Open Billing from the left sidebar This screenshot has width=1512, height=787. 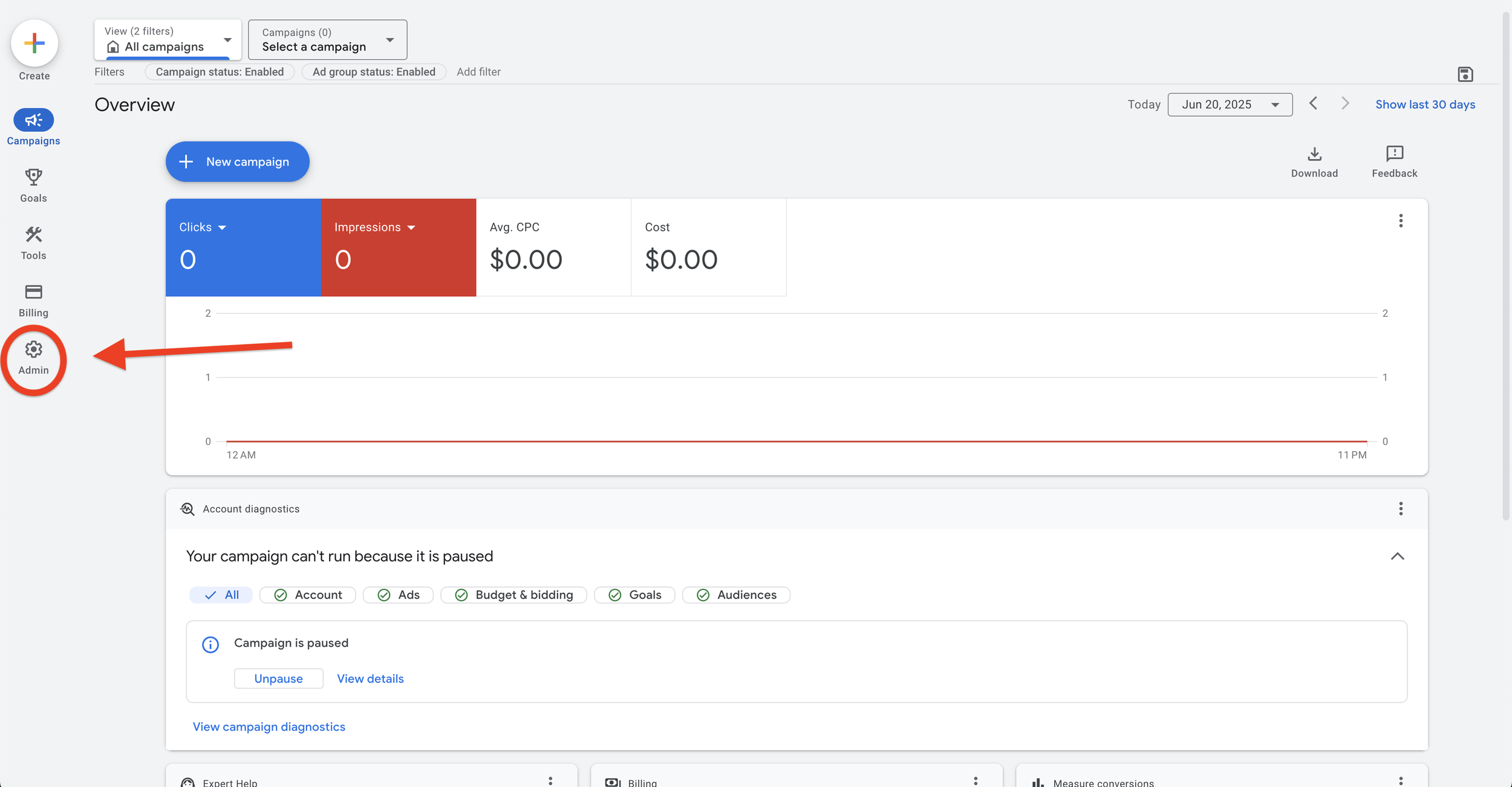[x=33, y=292]
